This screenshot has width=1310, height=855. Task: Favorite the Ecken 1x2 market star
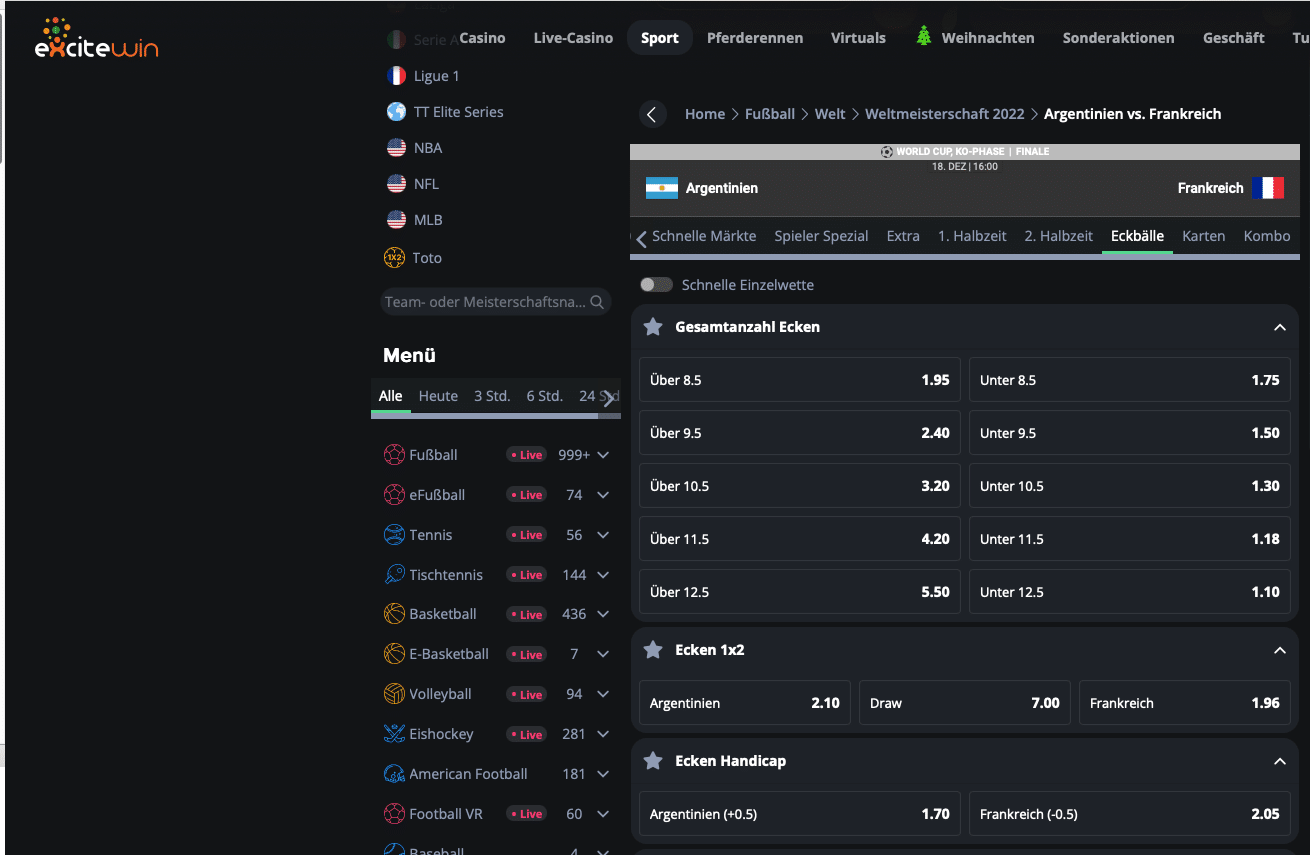[653, 650]
